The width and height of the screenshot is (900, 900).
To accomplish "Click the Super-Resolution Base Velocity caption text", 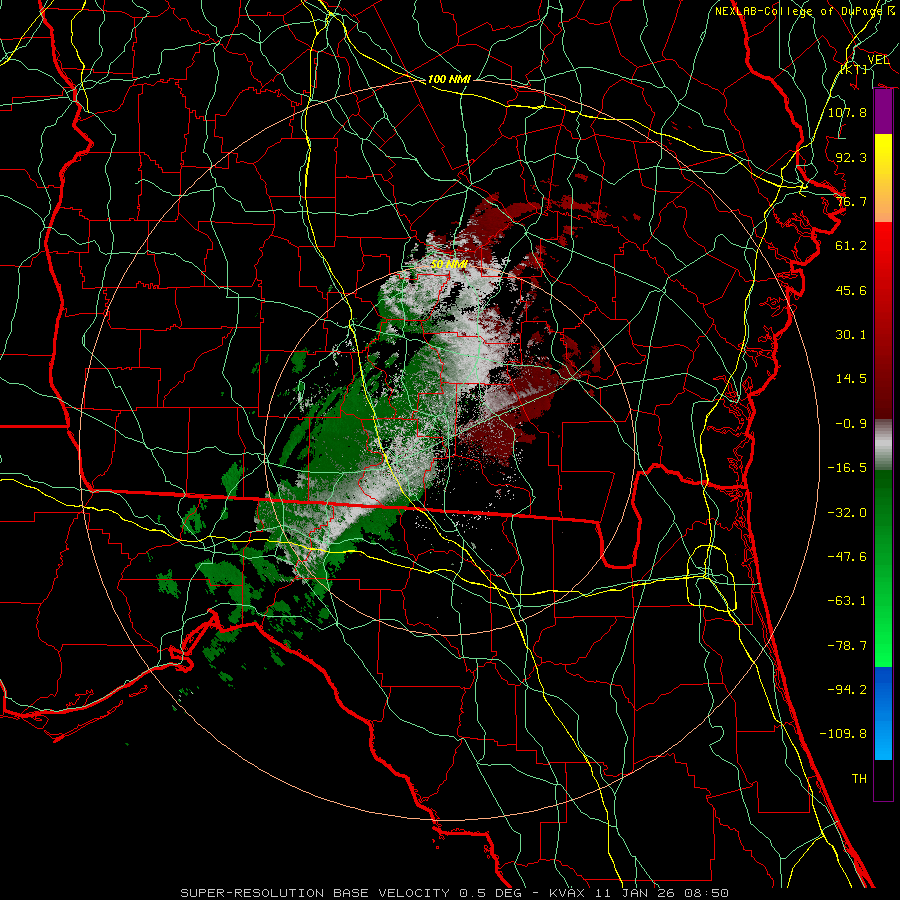I will click(455, 893).
